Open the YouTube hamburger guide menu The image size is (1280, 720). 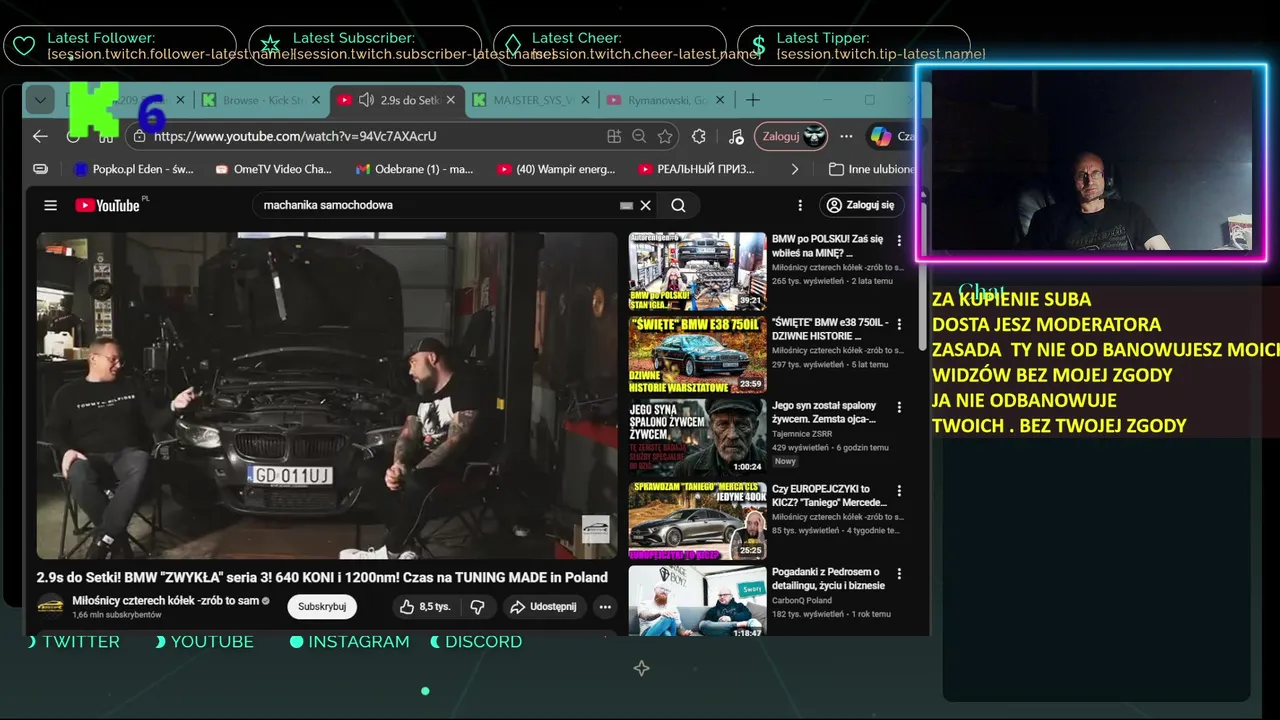[50, 205]
